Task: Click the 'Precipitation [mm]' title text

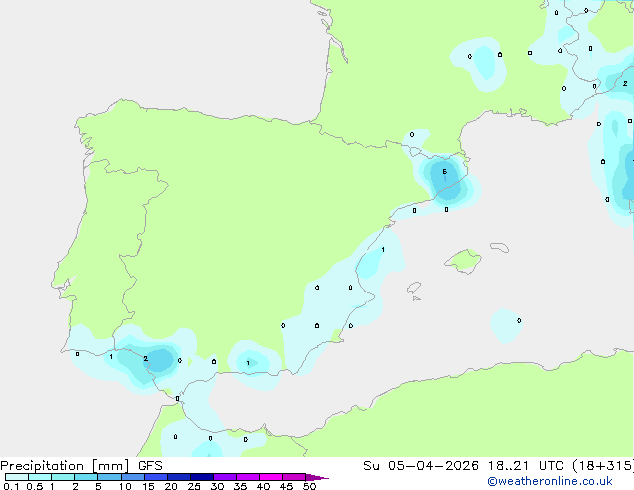Action: click(65, 466)
